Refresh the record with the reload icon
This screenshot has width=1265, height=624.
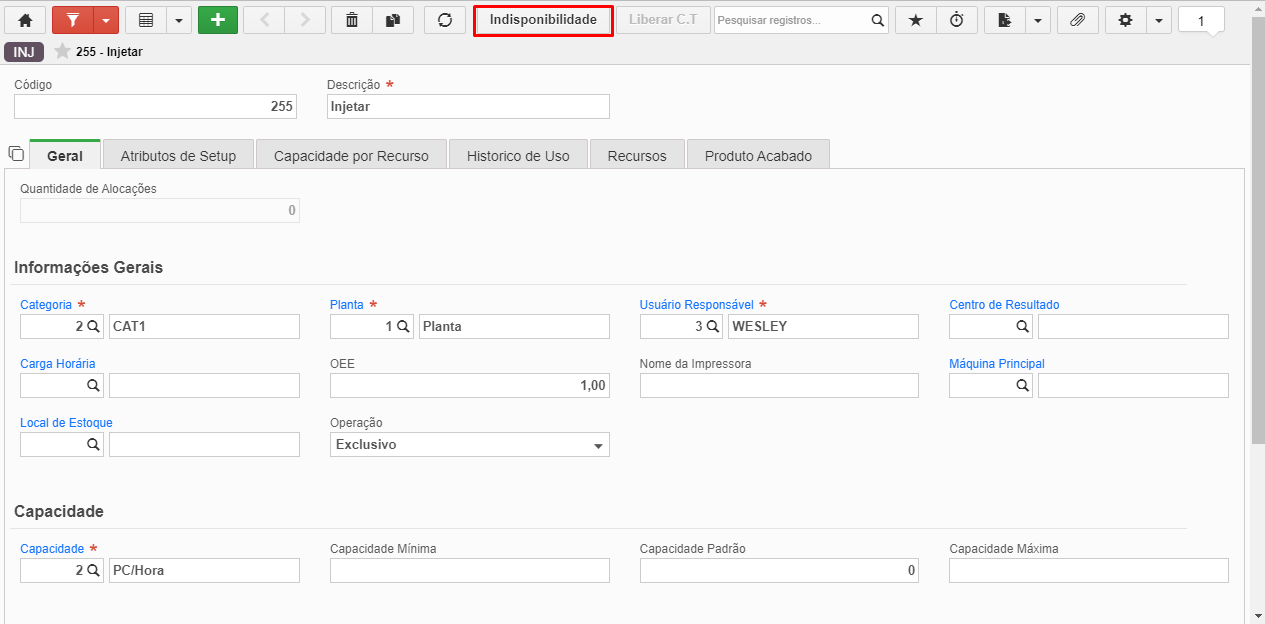445,20
